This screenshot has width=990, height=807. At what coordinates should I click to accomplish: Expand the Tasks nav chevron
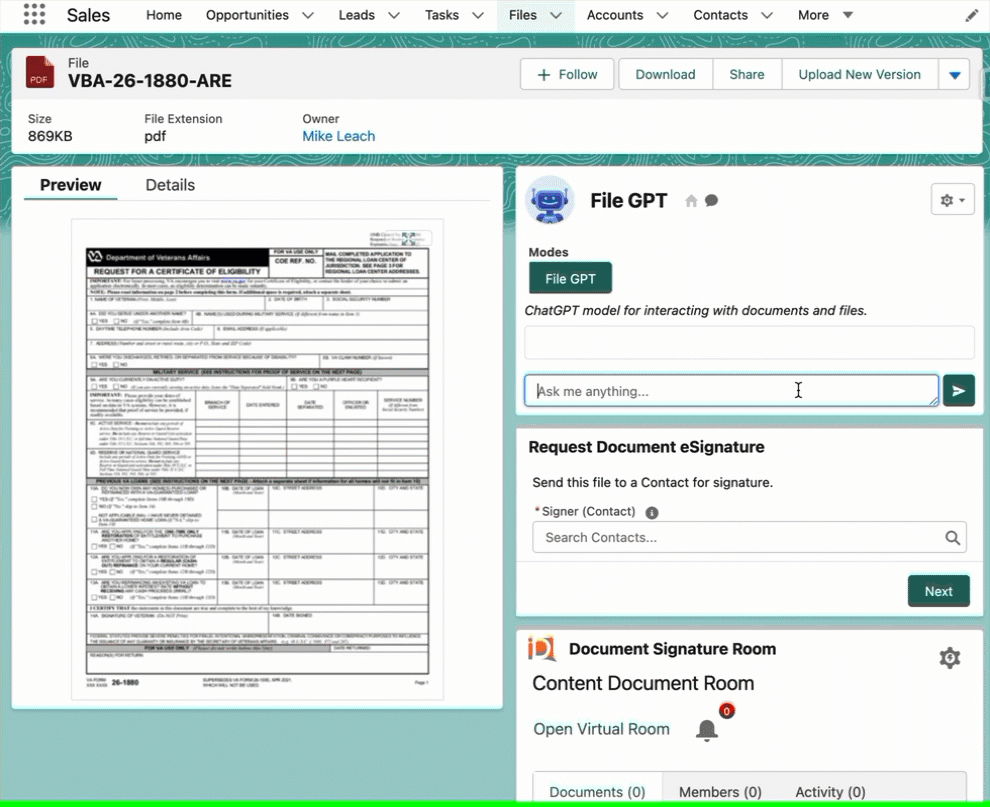pyautogui.click(x=478, y=15)
